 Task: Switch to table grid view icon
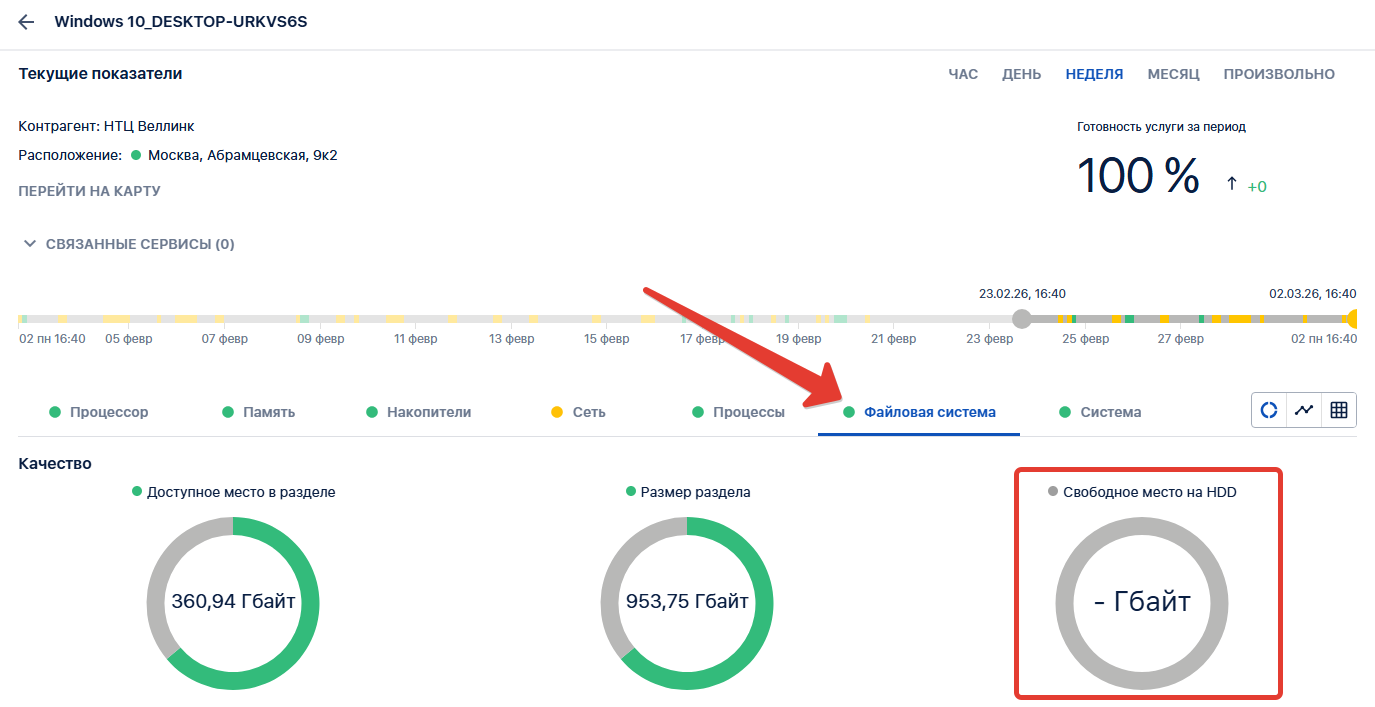point(1339,410)
